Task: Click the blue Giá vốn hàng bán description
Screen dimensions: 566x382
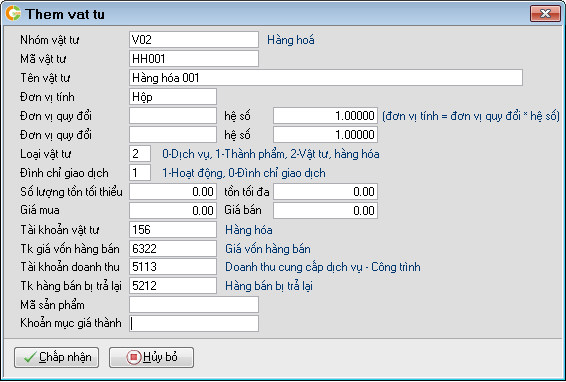Action: pos(268,249)
